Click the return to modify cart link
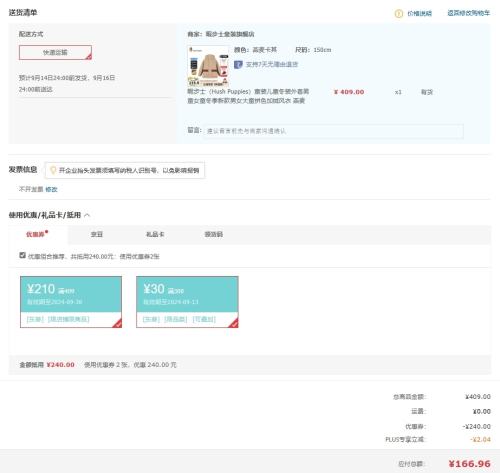This screenshot has height=473, width=500. pos(469,13)
